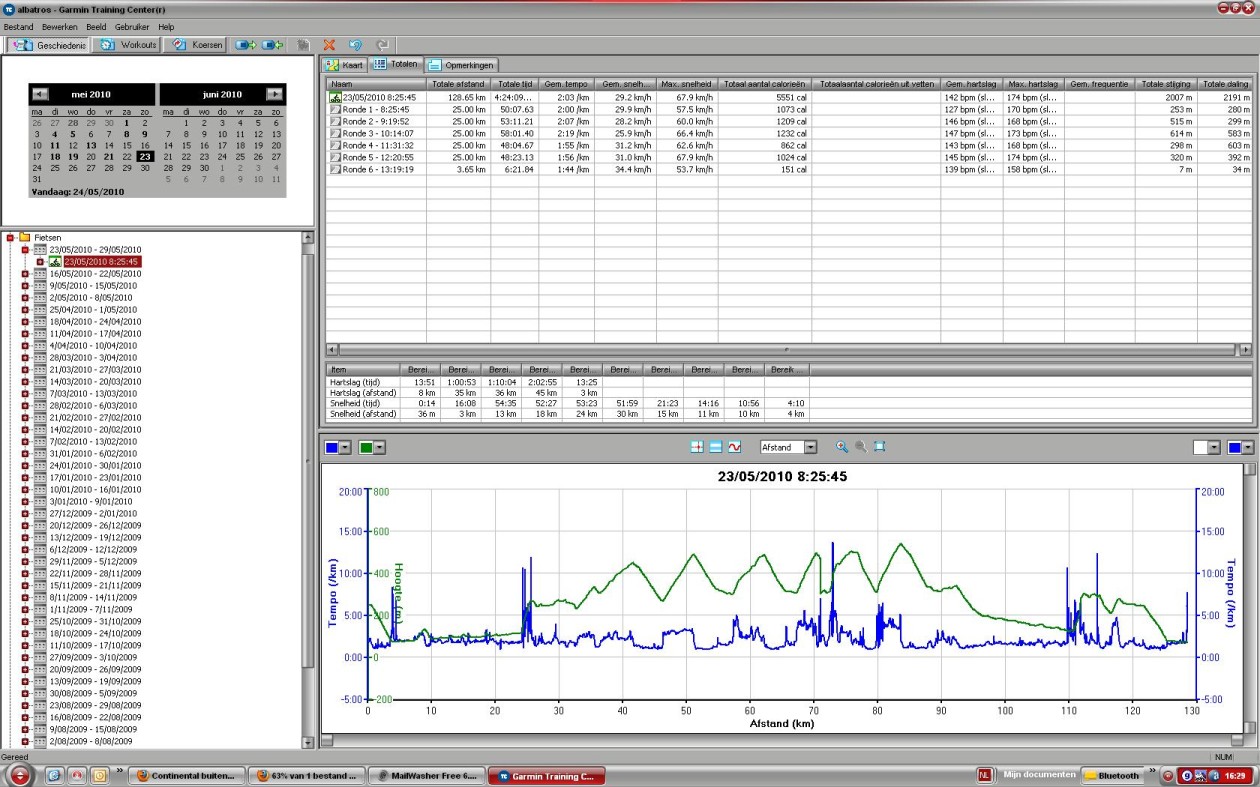Screen dimensions: 1260x787
Task: Switch to the Kaart tab
Action: [344, 64]
